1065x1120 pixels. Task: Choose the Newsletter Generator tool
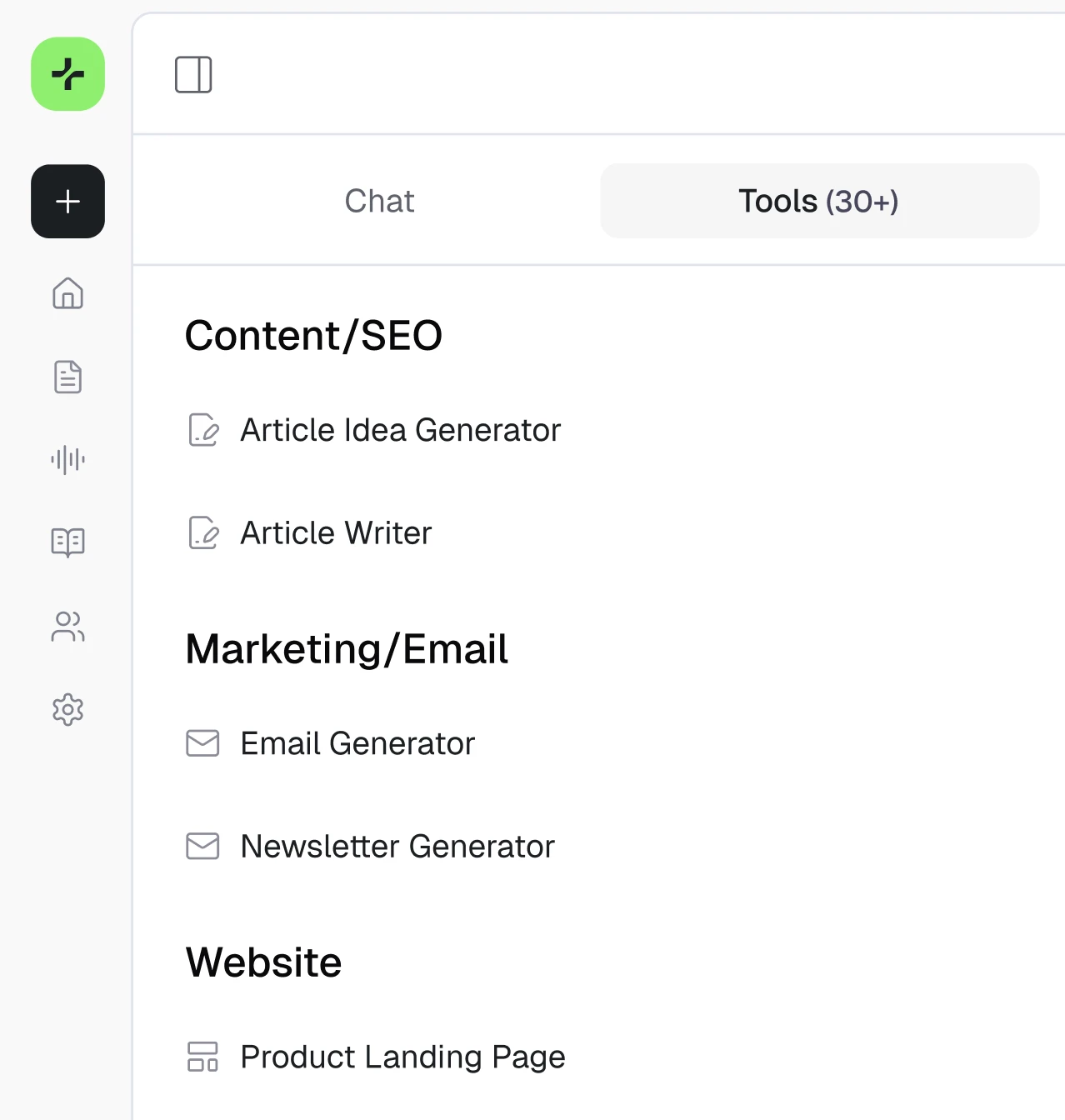(x=371, y=847)
